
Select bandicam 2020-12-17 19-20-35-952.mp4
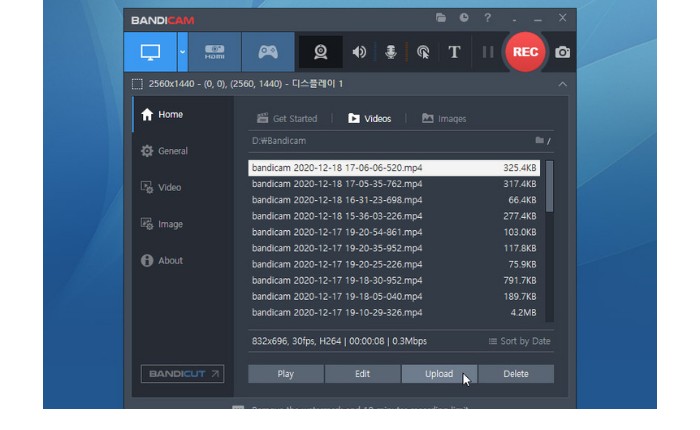394,248
